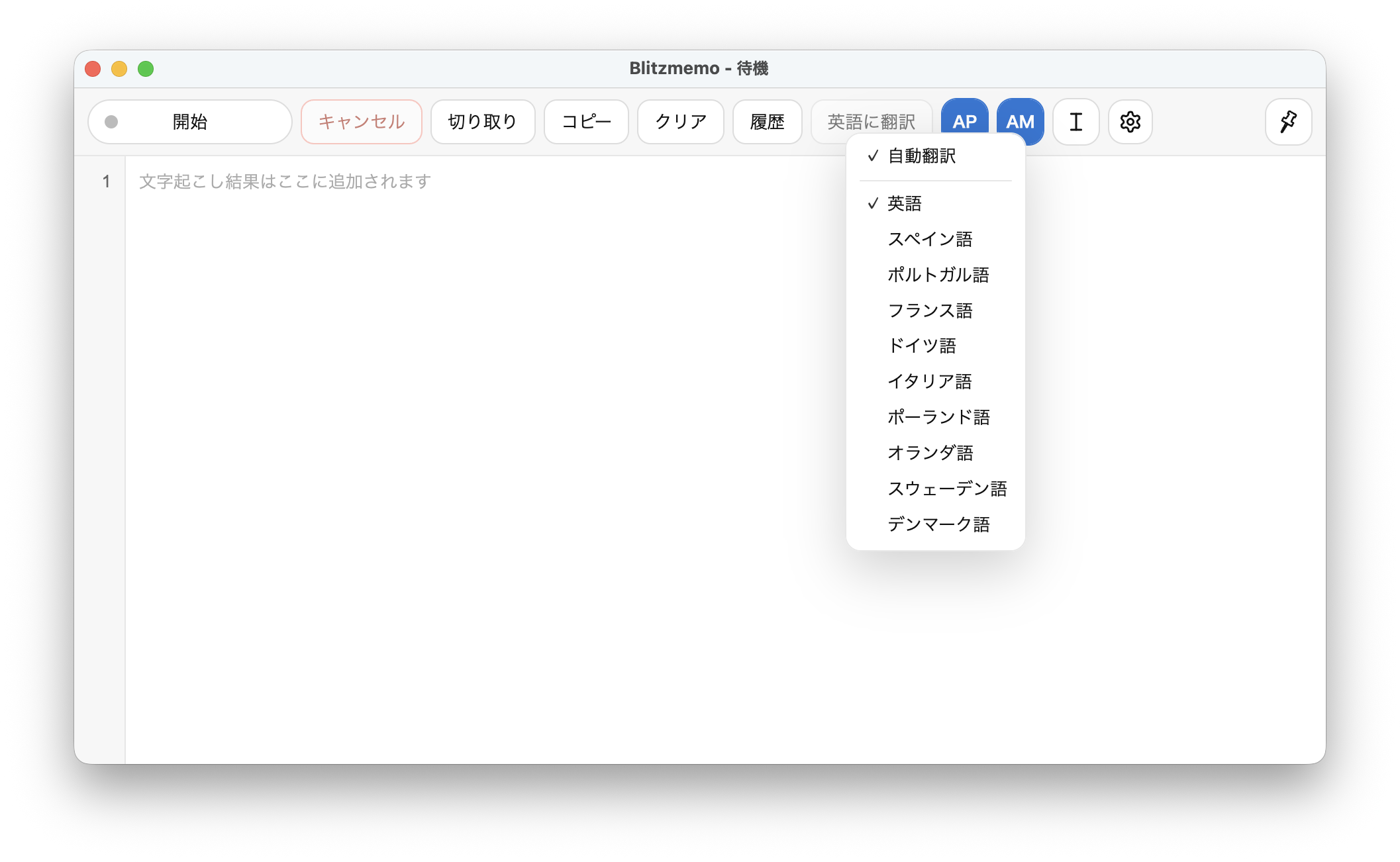Viewport: 1400px width, 862px height.
Task: Open the 英語に翻訳 dropdown
Action: click(871, 121)
